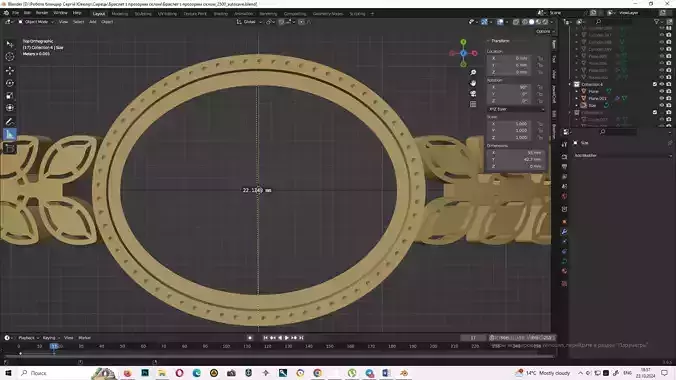Open Keying dropdown in timeline

(51, 338)
